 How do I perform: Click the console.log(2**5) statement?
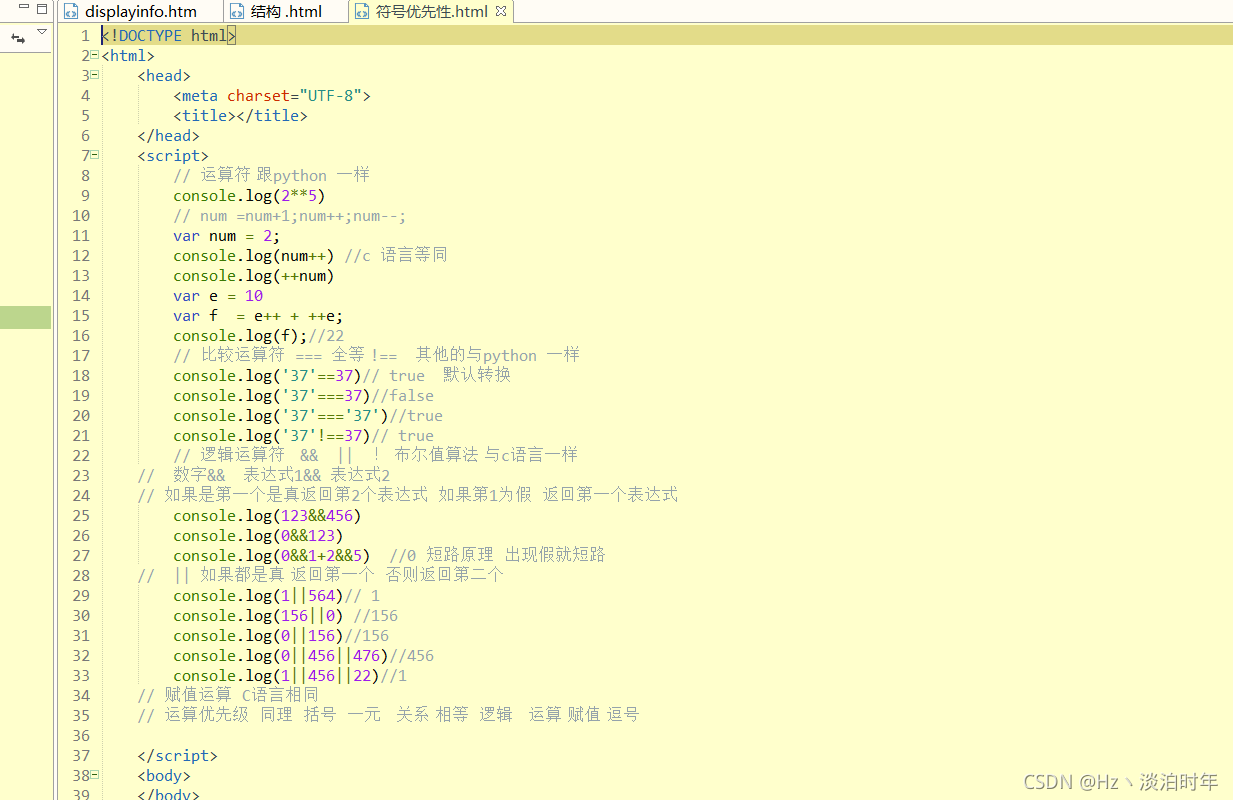pos(249,196)
